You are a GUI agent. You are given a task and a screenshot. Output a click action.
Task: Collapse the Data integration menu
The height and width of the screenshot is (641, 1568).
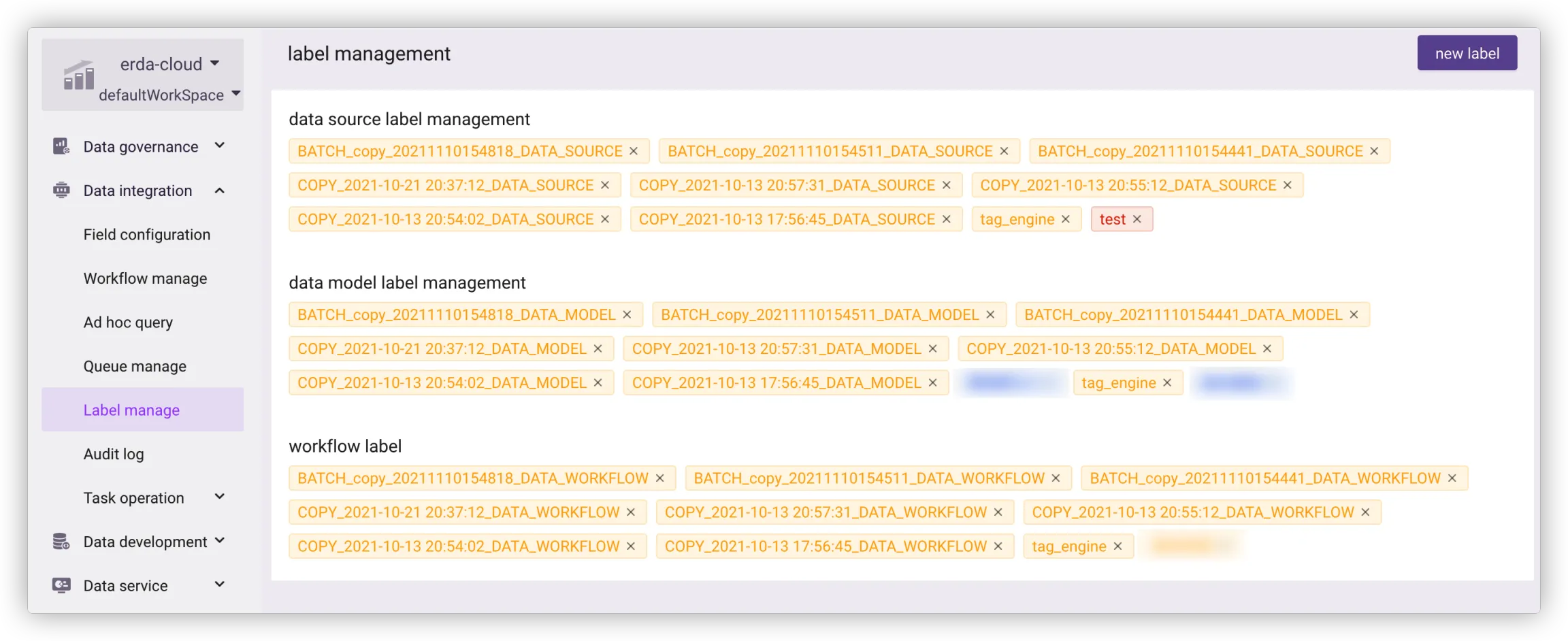pos(219,191)
